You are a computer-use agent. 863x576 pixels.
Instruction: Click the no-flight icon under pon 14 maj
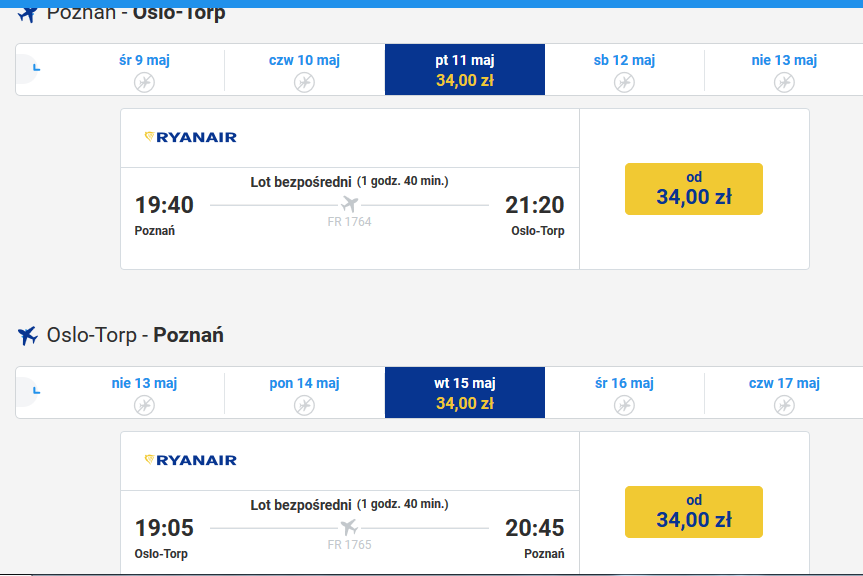click(x=304, y=405)
